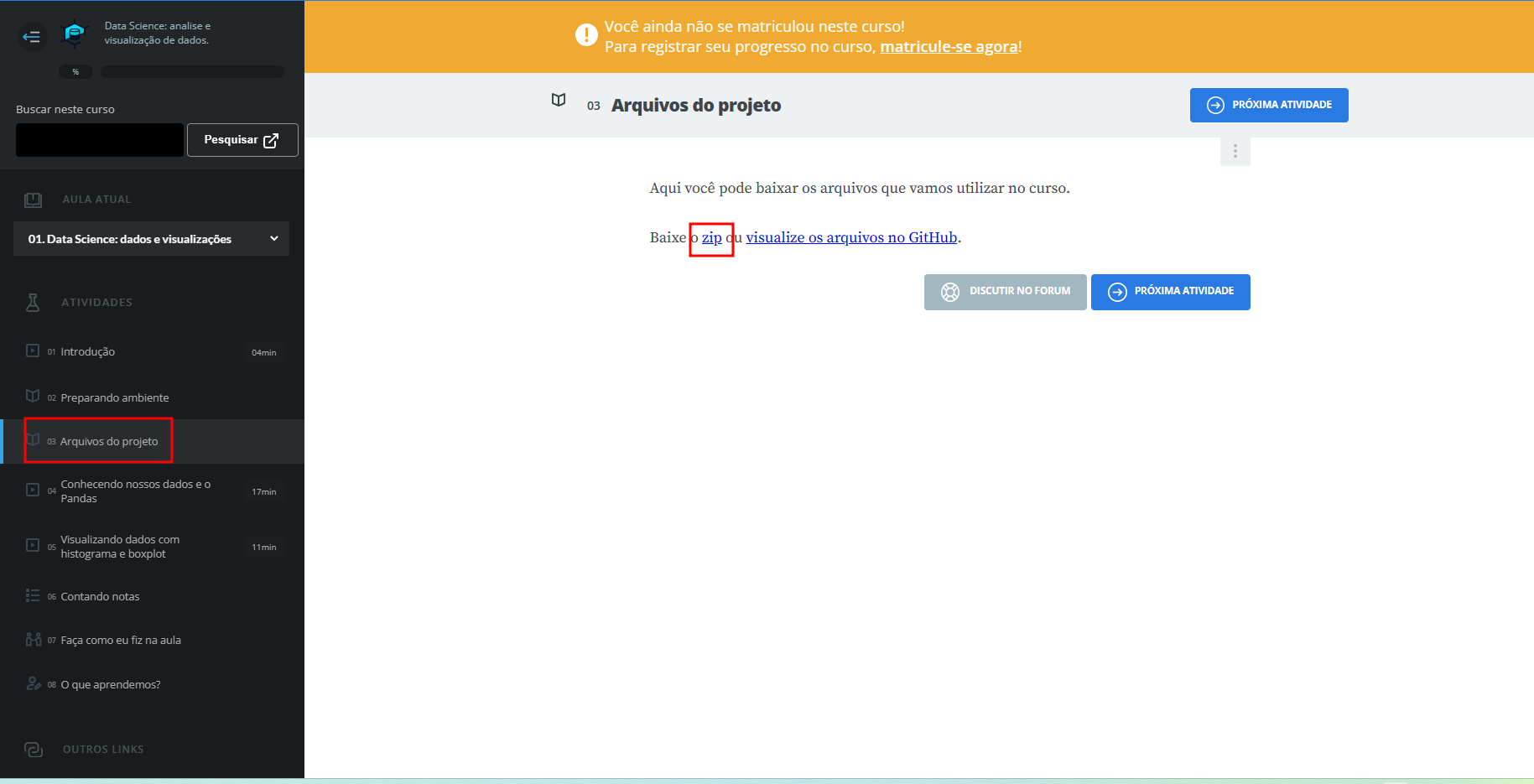Image resolution: width=1534 pixels, height=784 pixels.
Task: Click the progress percent badge
Action: coord(75,72)
